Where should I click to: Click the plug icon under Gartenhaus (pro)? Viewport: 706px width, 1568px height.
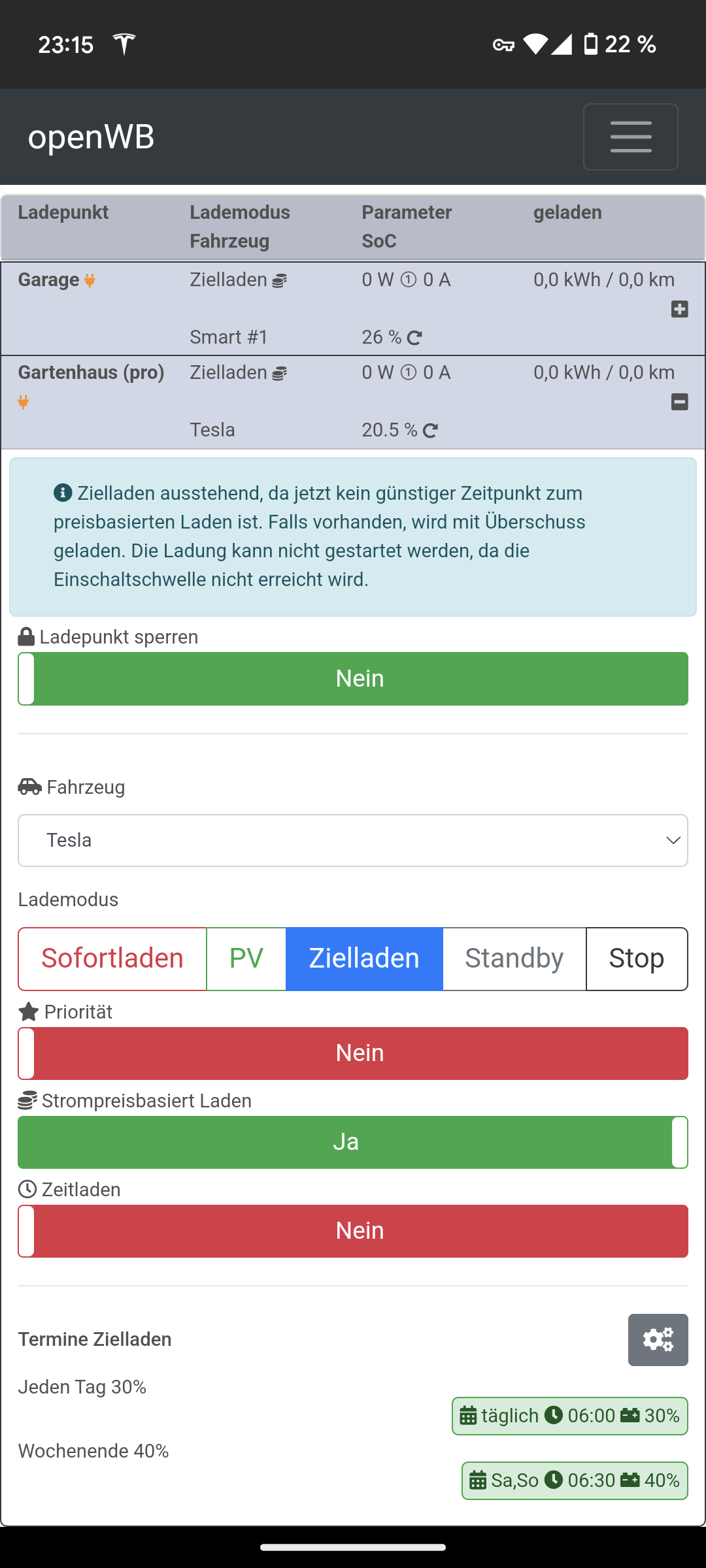coord(24,402)
